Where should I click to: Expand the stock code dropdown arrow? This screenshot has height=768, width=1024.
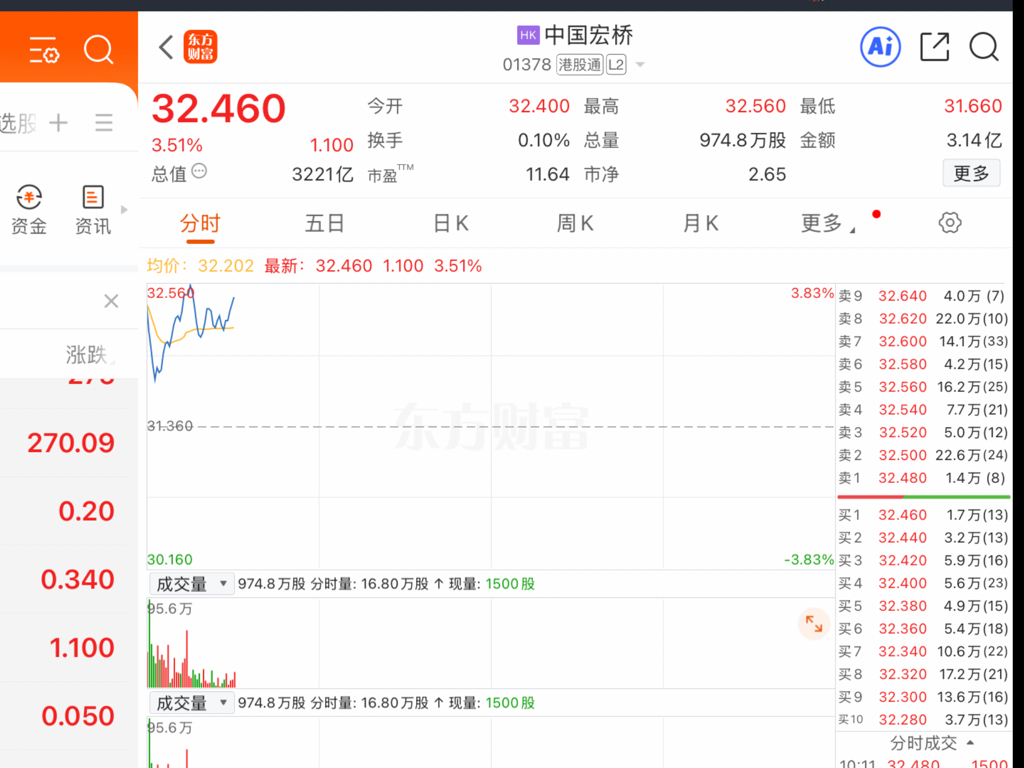(640, 65)
